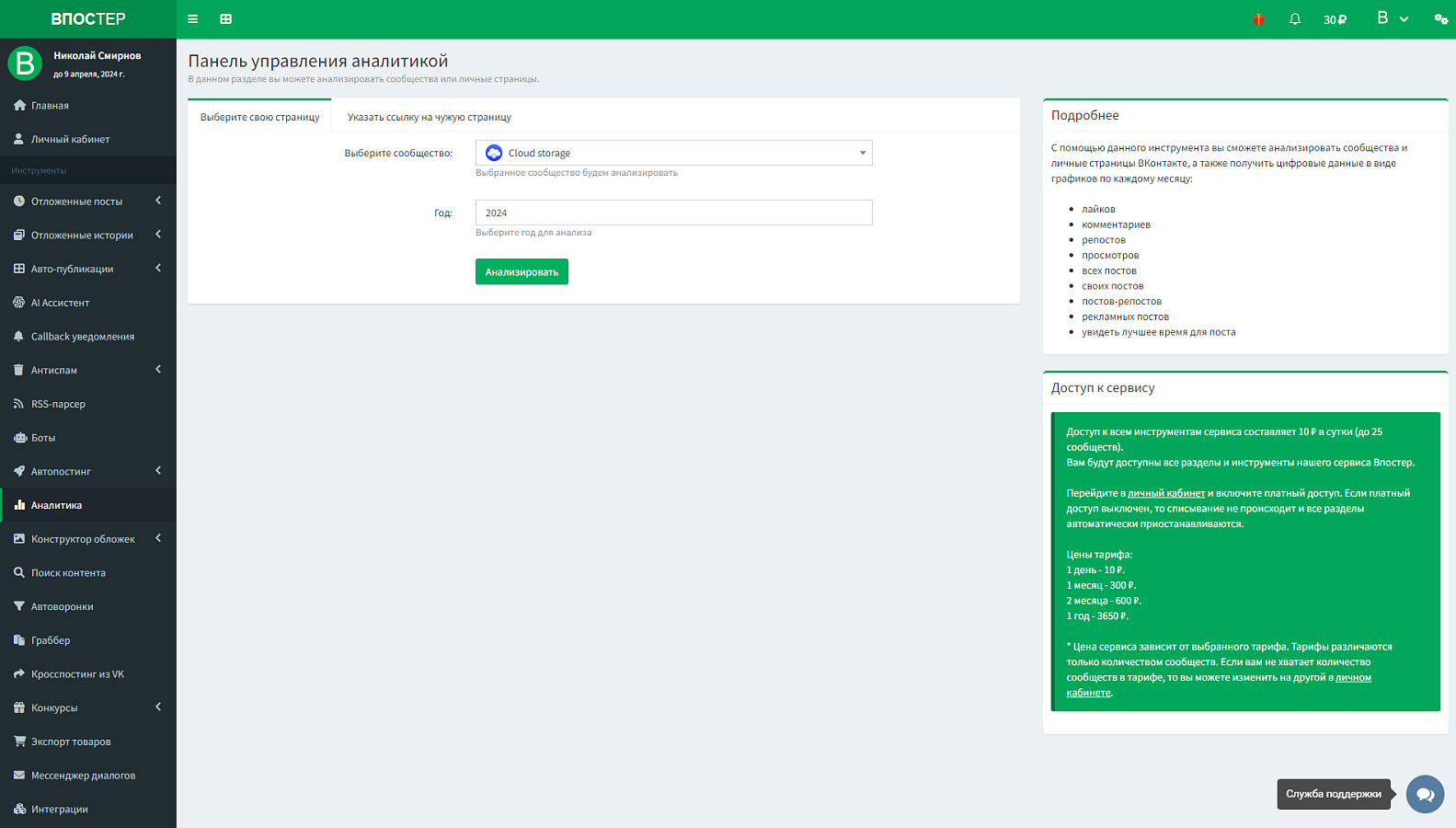Toggle sidebar with the hamburger icon
This screenshot has height=828, width=1456.
tap(192, 18)
